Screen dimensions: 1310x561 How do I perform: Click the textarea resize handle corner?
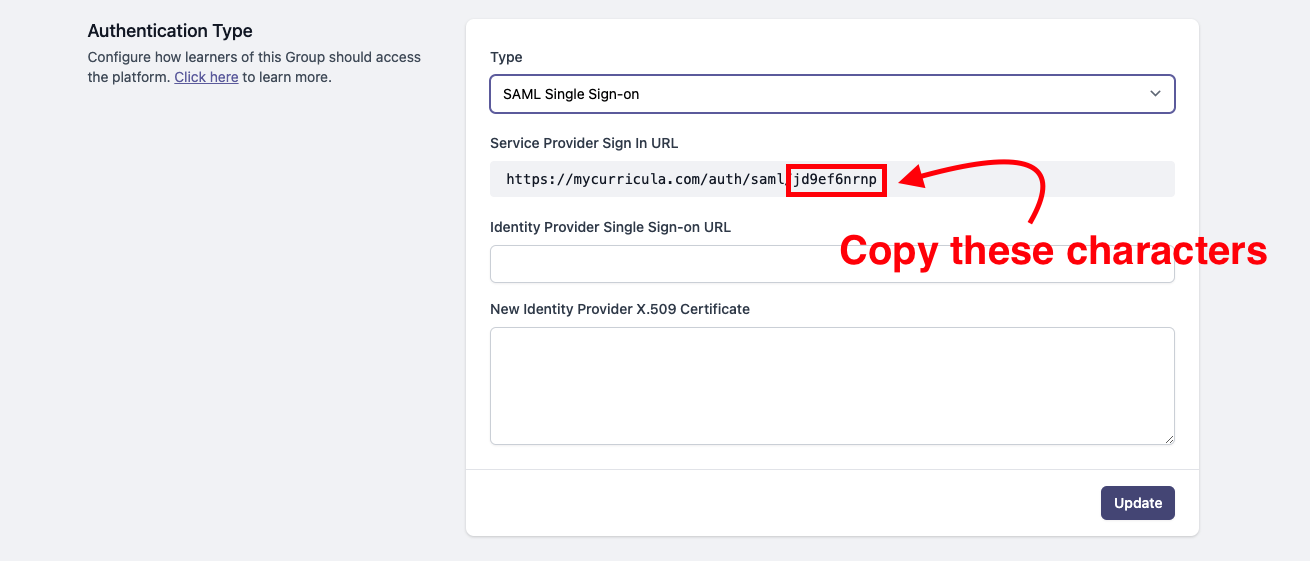coord(1169,439)
